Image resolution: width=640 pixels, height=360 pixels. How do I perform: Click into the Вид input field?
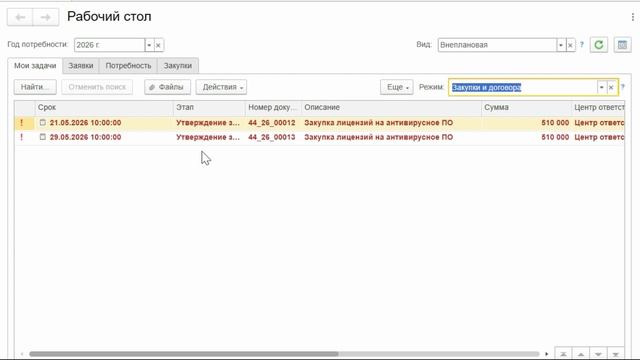click(497, 45)
